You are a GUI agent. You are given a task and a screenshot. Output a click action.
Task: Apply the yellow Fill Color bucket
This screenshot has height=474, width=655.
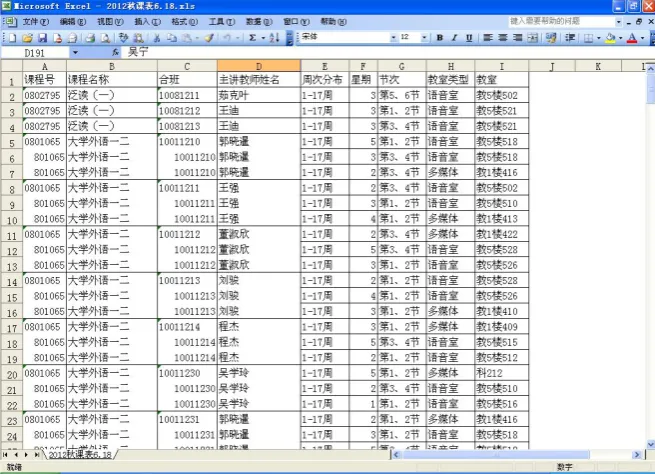610,38
